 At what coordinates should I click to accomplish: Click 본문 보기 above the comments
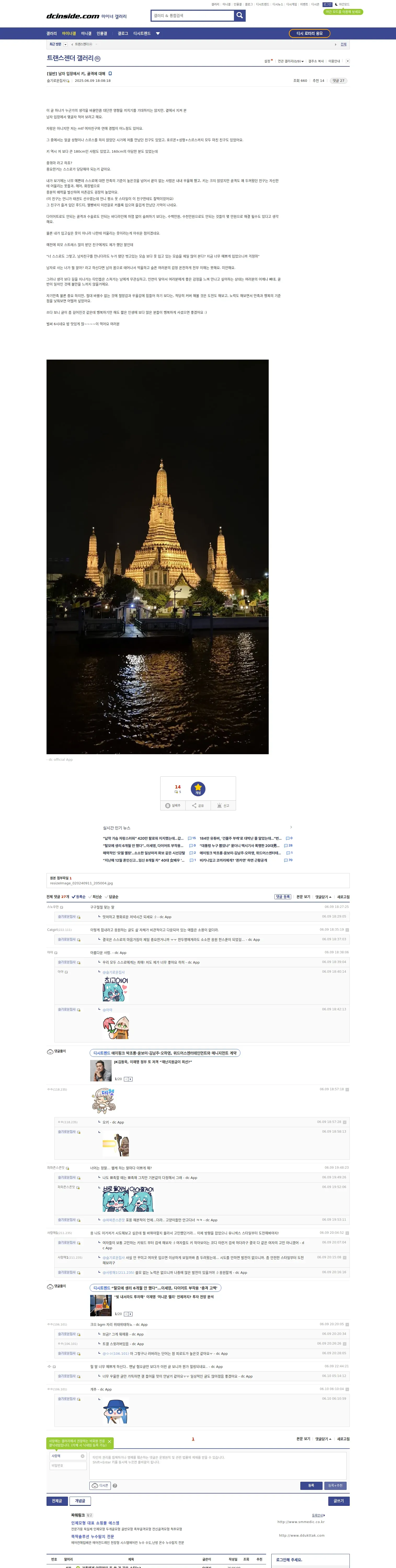(303, 897)
